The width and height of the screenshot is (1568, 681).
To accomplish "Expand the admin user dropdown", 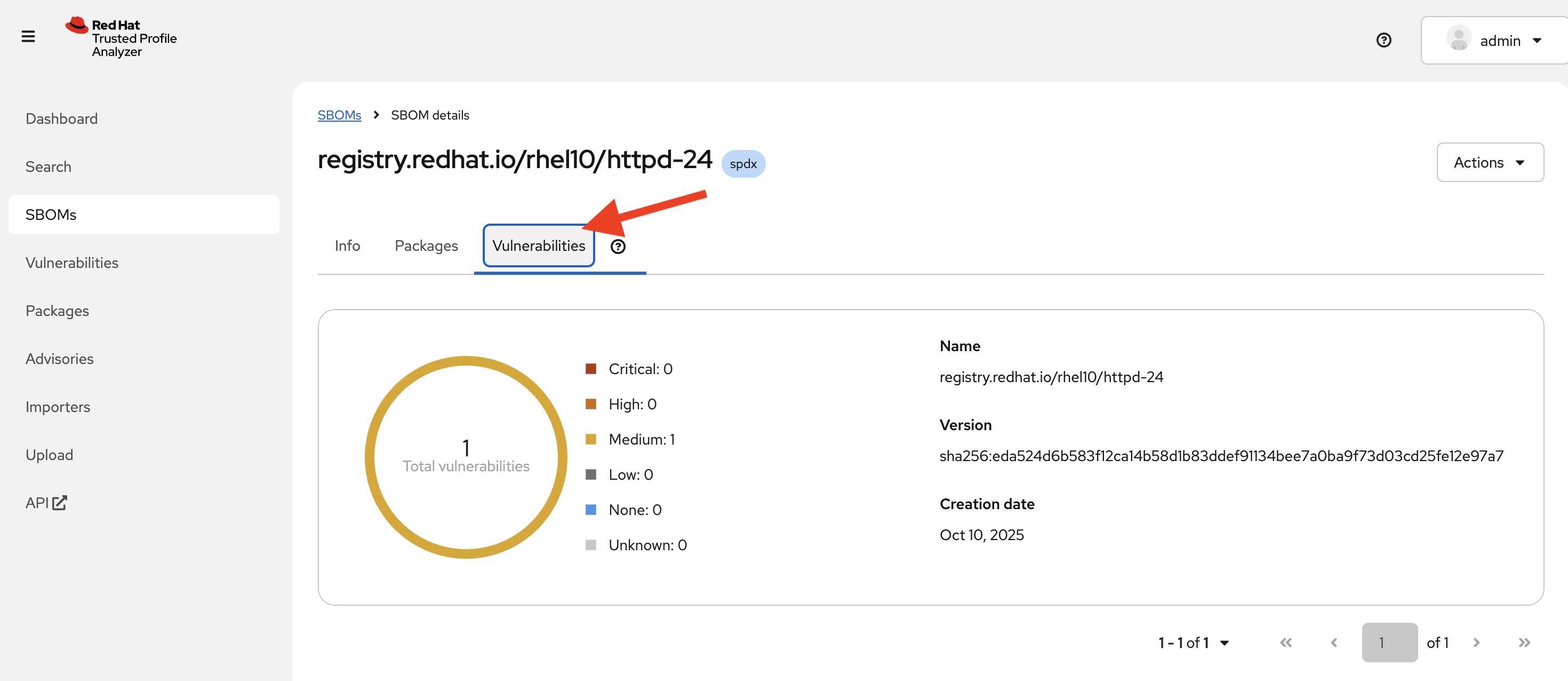I will [1537, 41].
